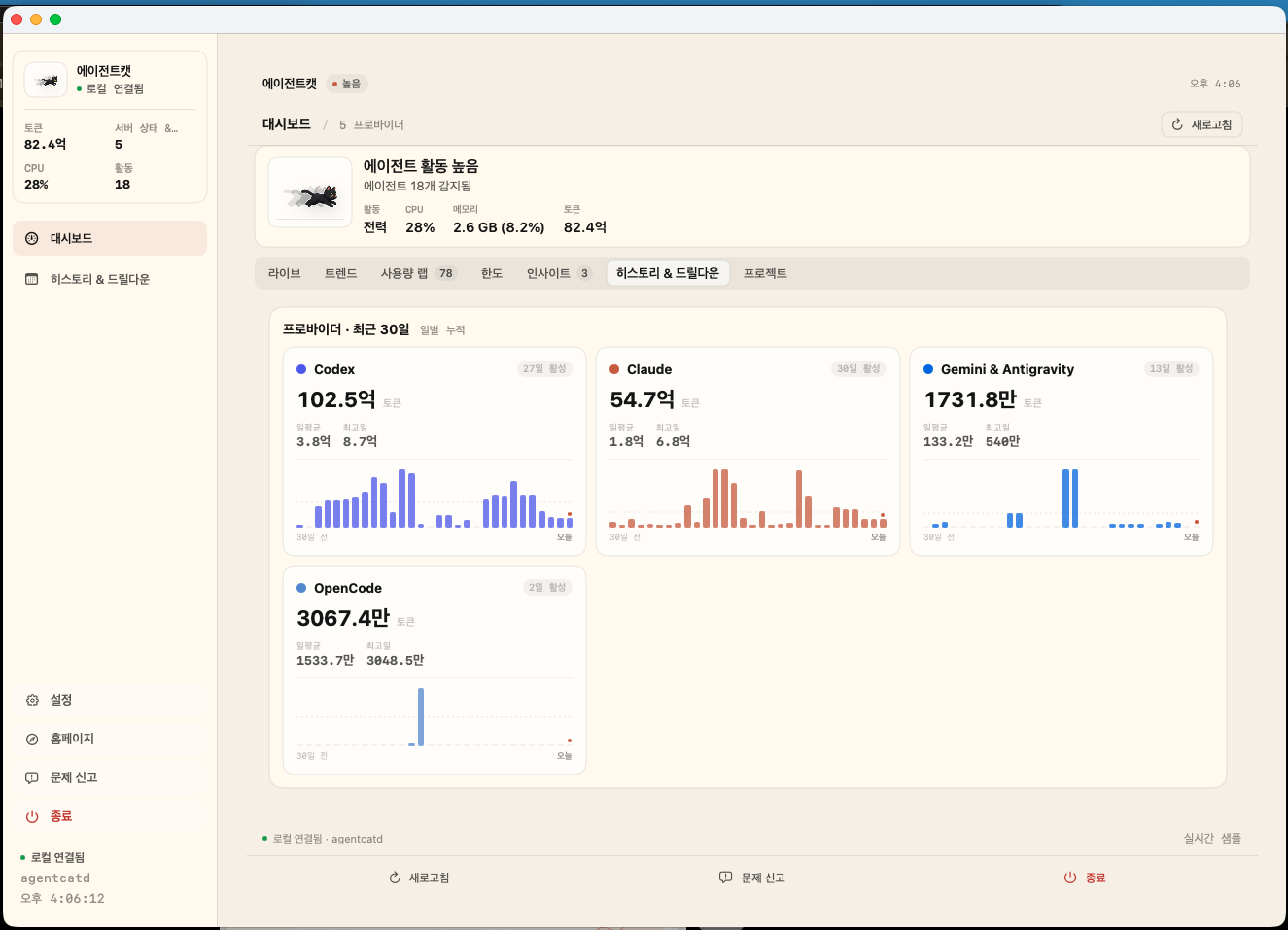Click the 5 프로바이더 breadcrumb text
Image resolution: width=1288 pixels, height=930 pixels.
pyautogui.click(x=371, y=124)
